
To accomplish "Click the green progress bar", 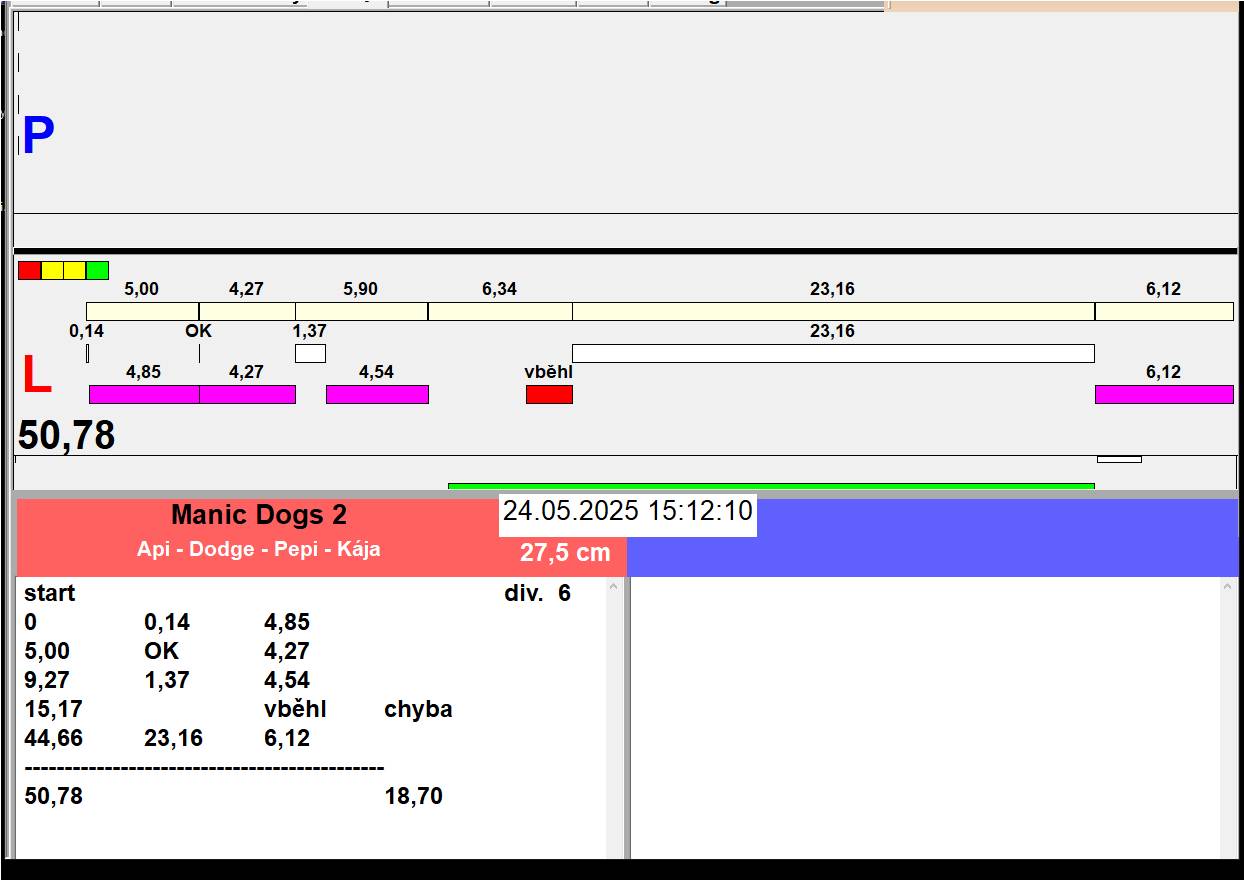I will click(x=770, y=486).
